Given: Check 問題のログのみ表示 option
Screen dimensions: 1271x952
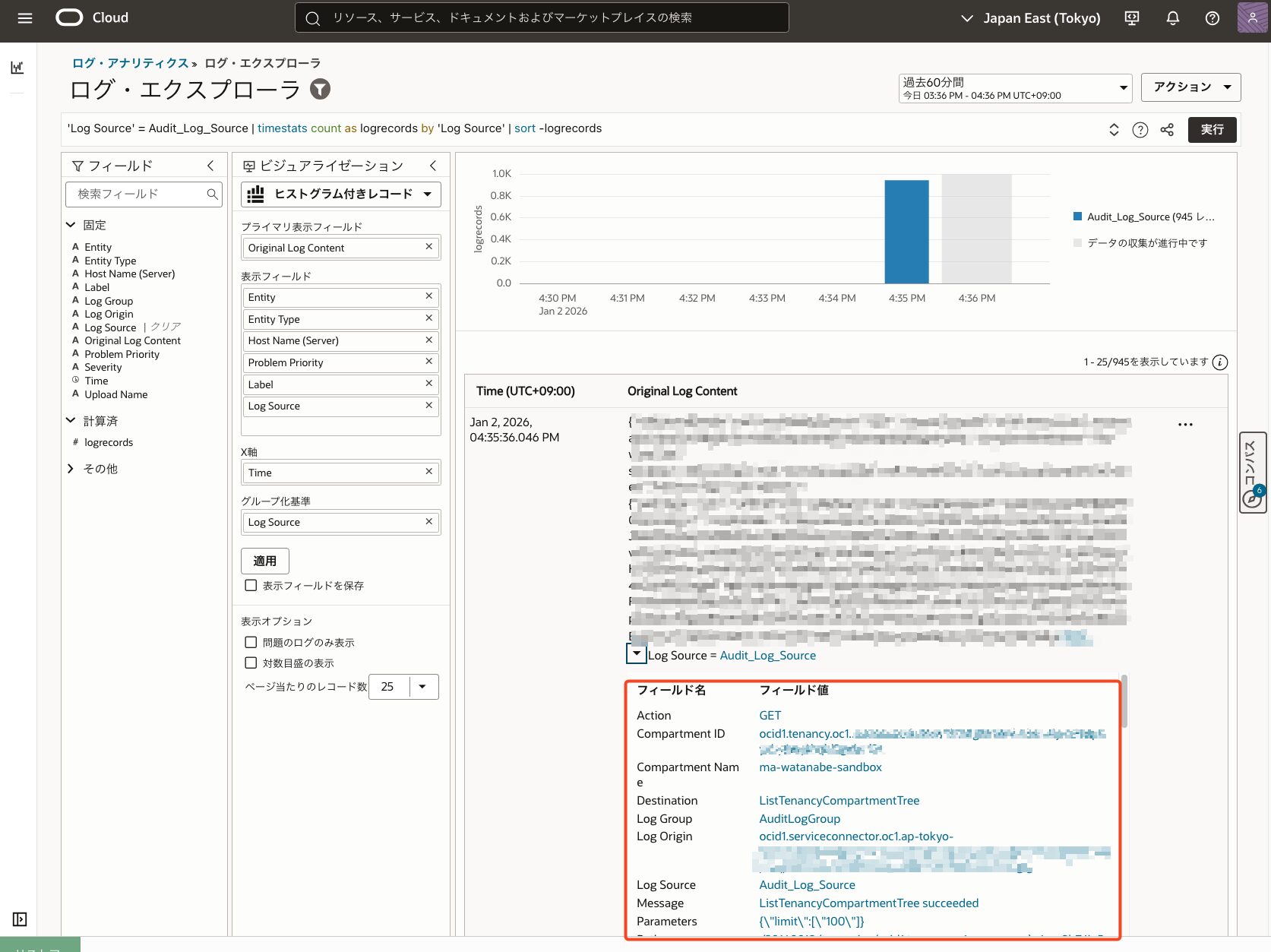Looking at the screenshot, I should point(251,642).
